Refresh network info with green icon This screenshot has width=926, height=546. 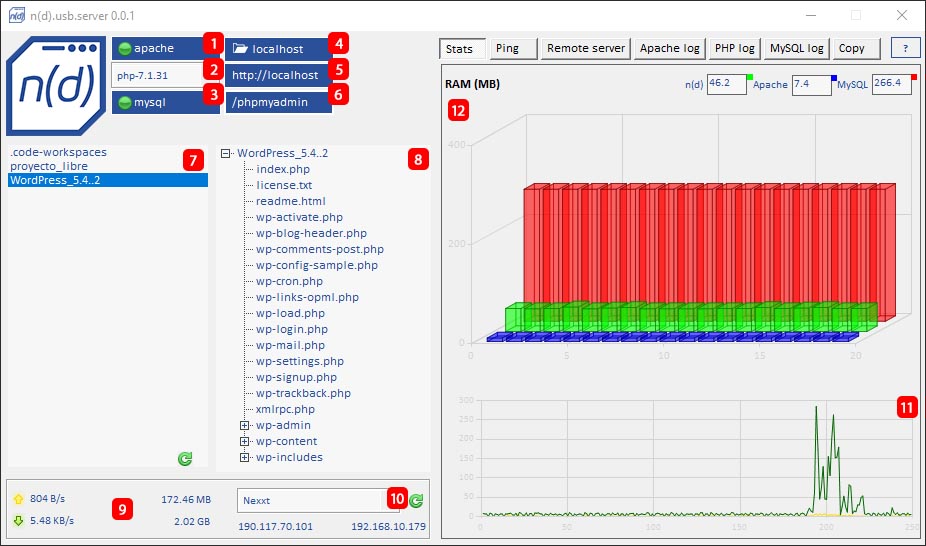coord(416,501)
